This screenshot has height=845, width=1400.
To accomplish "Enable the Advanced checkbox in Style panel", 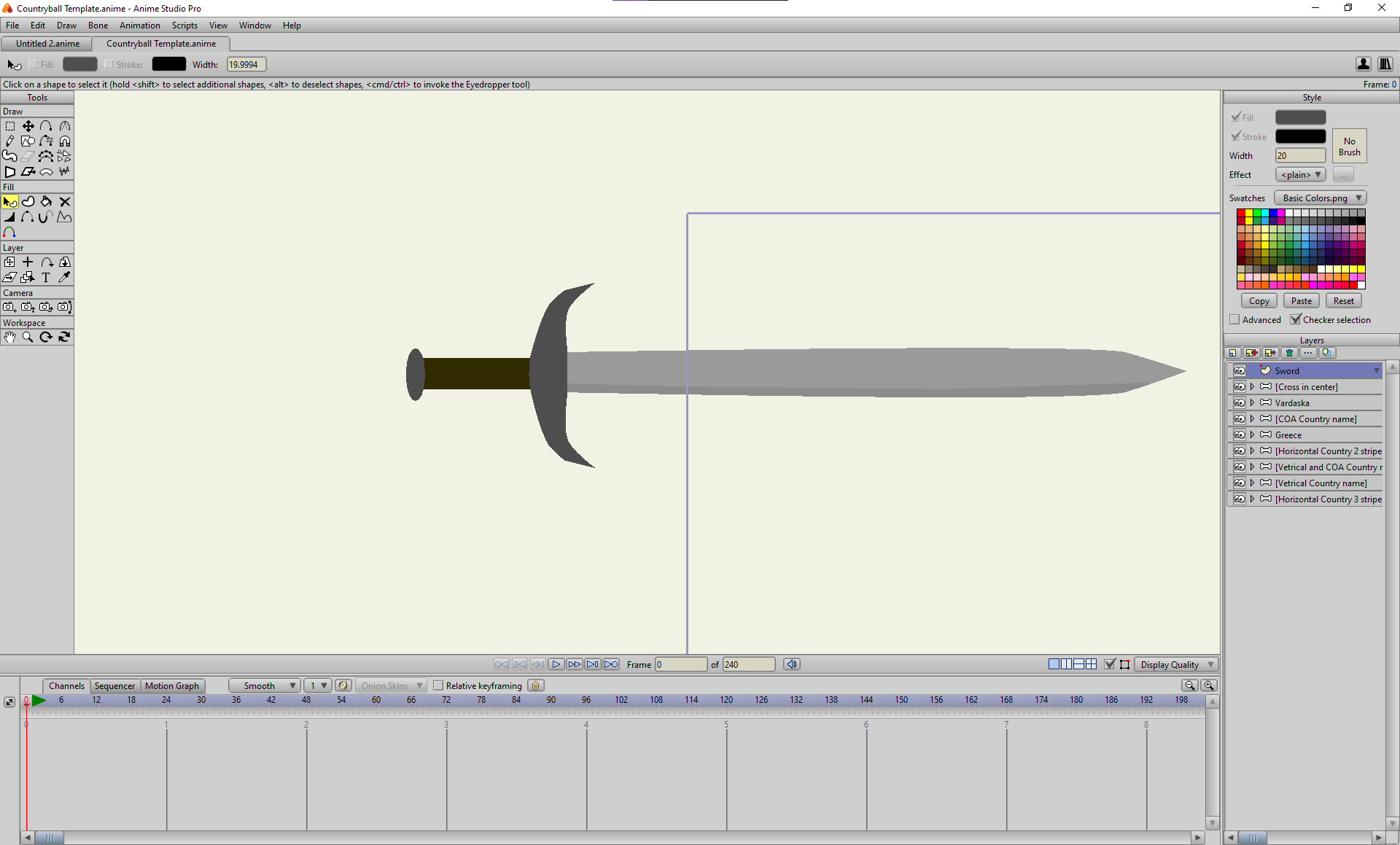I will tap(1234, 319).
